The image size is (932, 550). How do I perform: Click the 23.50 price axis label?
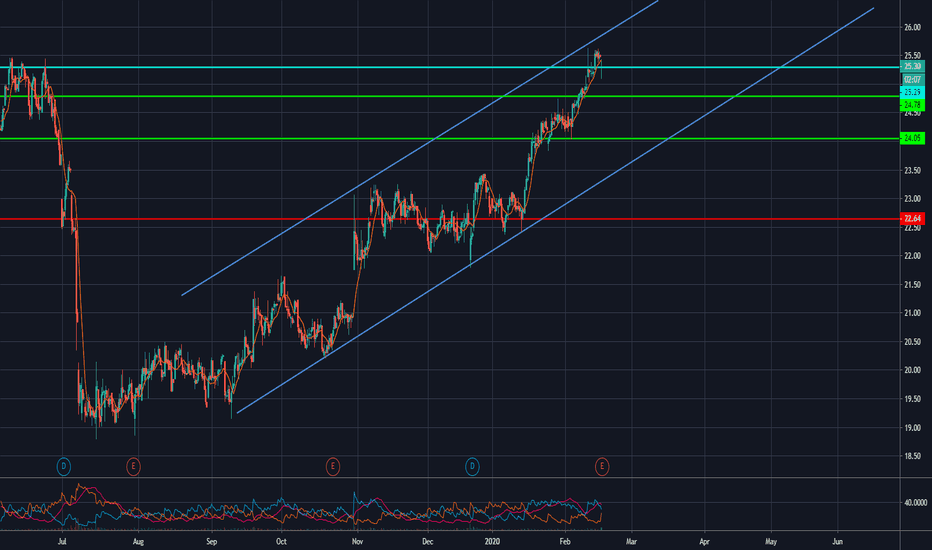point(912,171)
